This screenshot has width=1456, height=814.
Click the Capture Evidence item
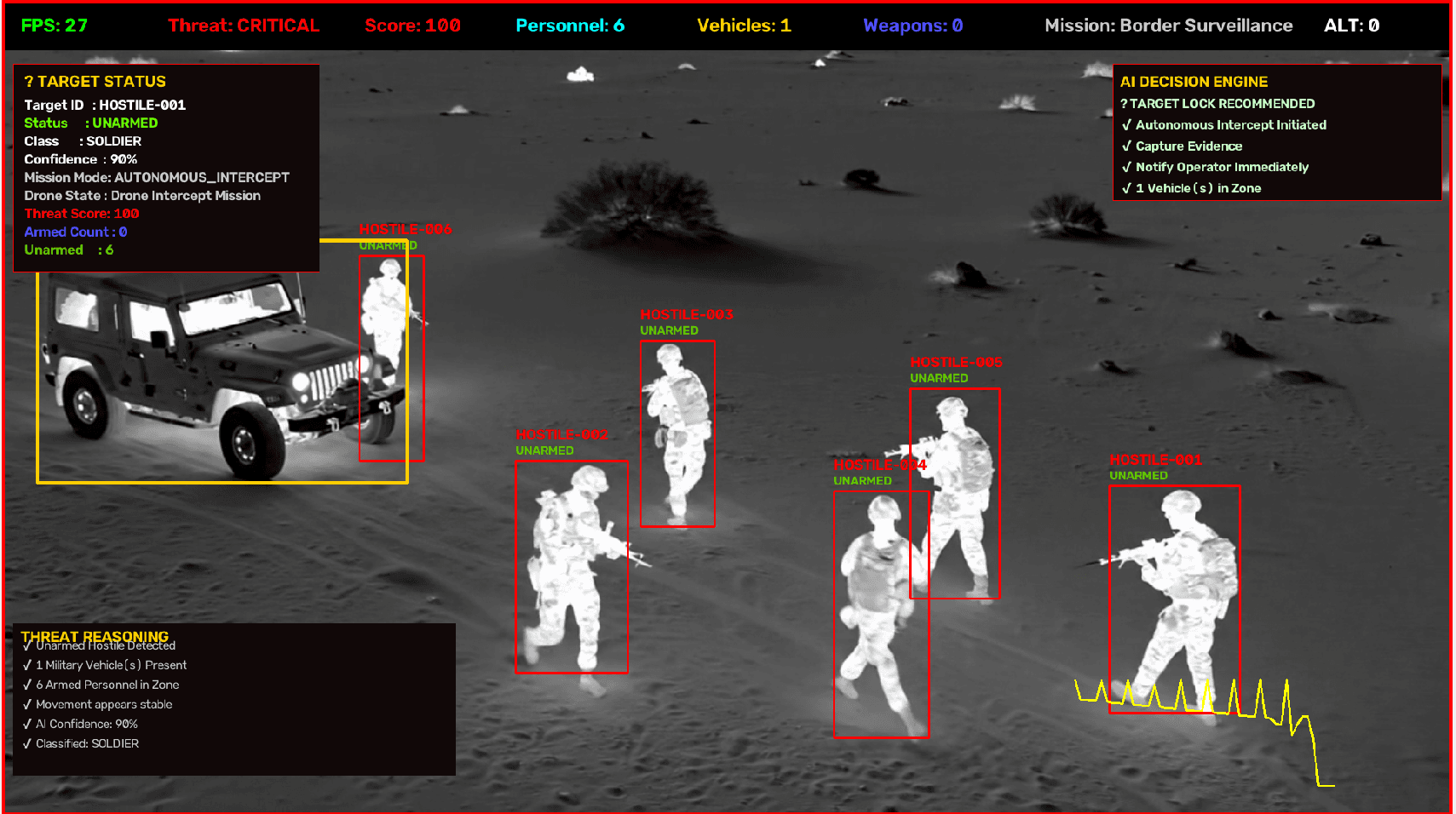pos(1183,146)
